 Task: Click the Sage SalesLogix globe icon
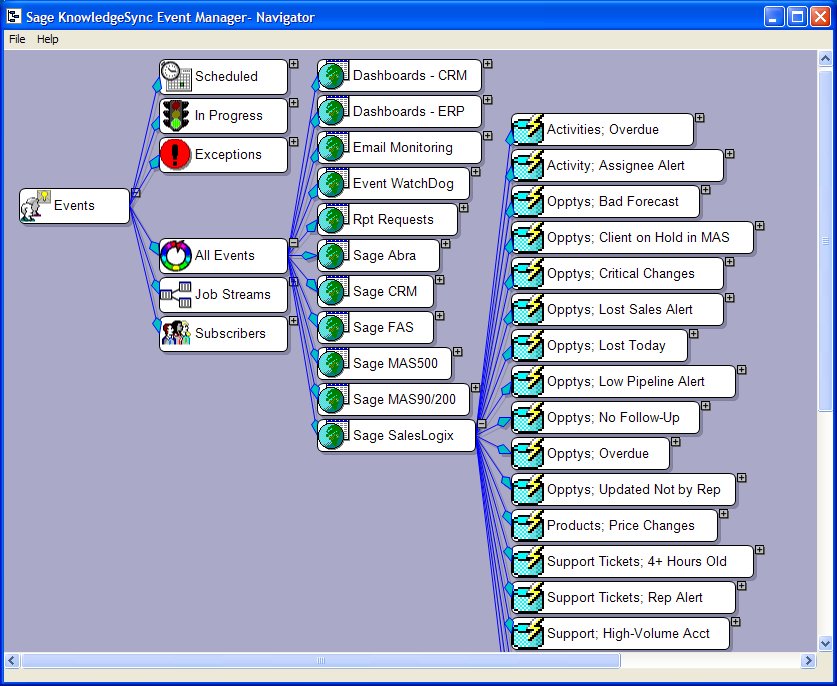pyautogui.click(x=334, y=436)
